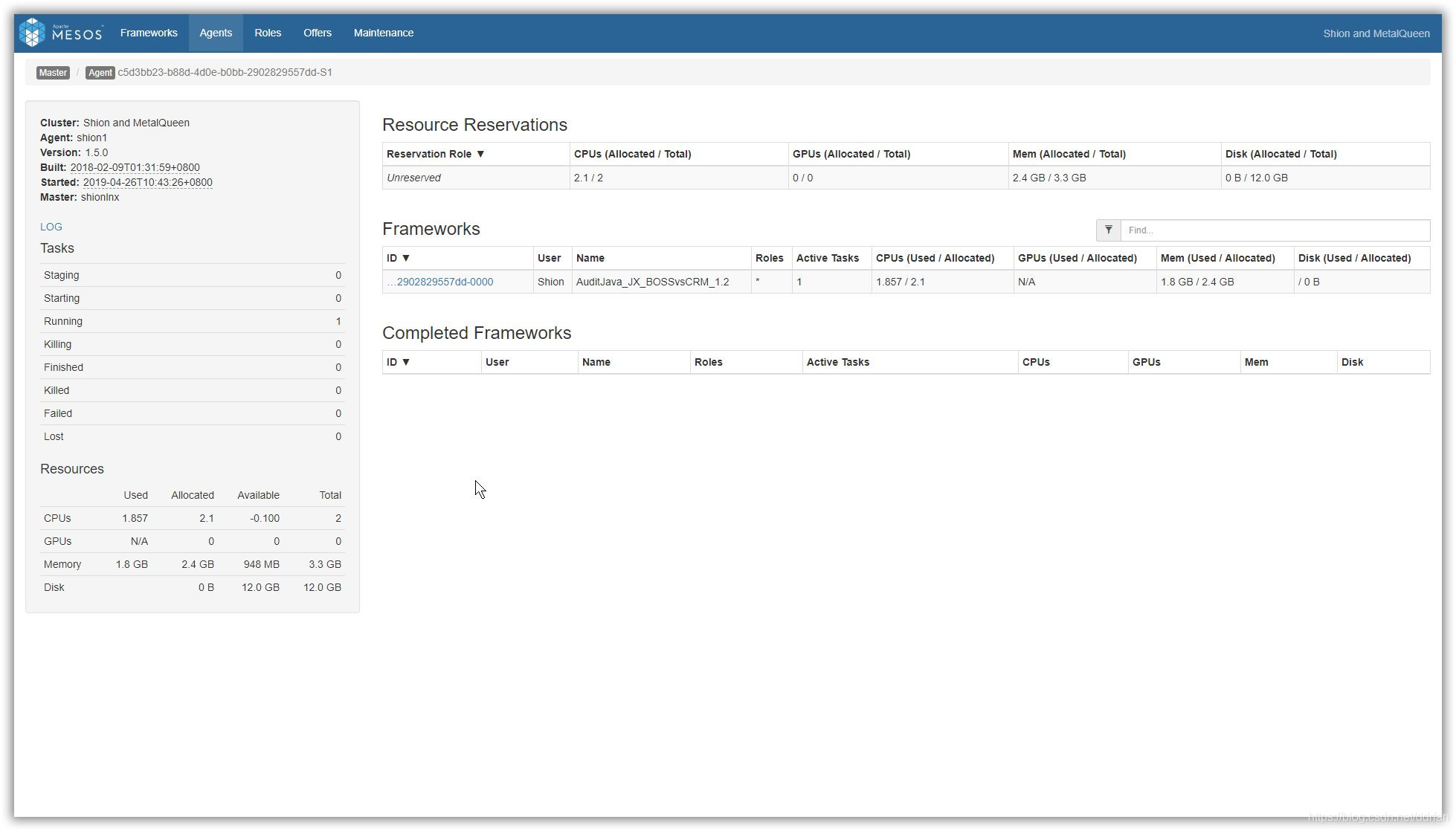
Task: Click the ID sort arrow in Completed Frameworks
Action: [x=404, y=362]
